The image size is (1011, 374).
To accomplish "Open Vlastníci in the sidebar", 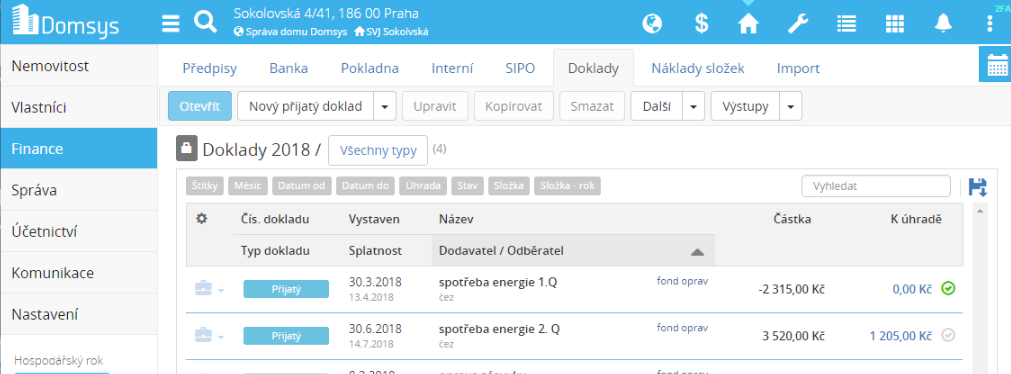I will (79, 107).
